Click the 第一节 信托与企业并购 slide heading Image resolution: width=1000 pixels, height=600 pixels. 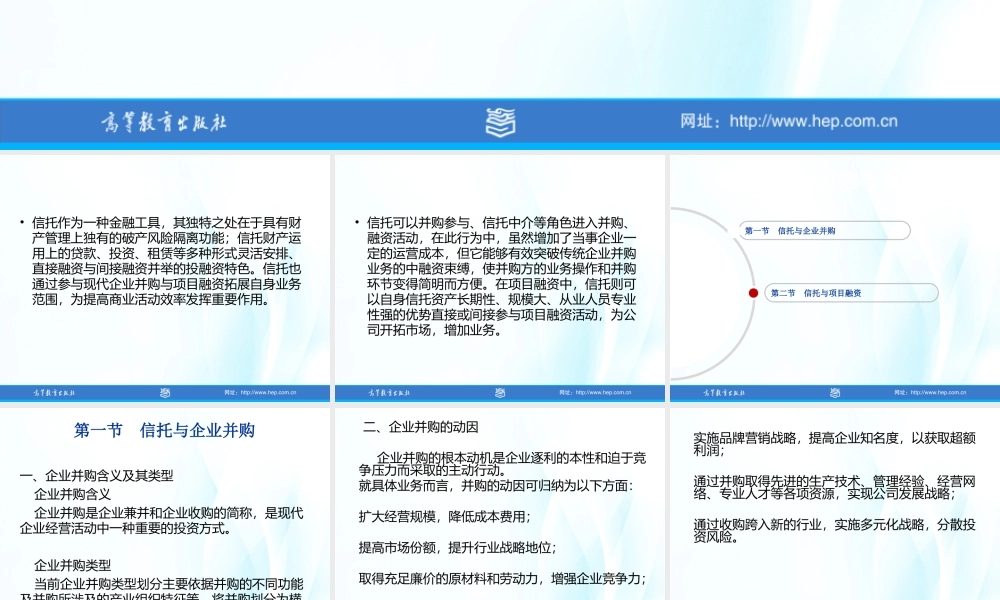(x=165, y=429)
